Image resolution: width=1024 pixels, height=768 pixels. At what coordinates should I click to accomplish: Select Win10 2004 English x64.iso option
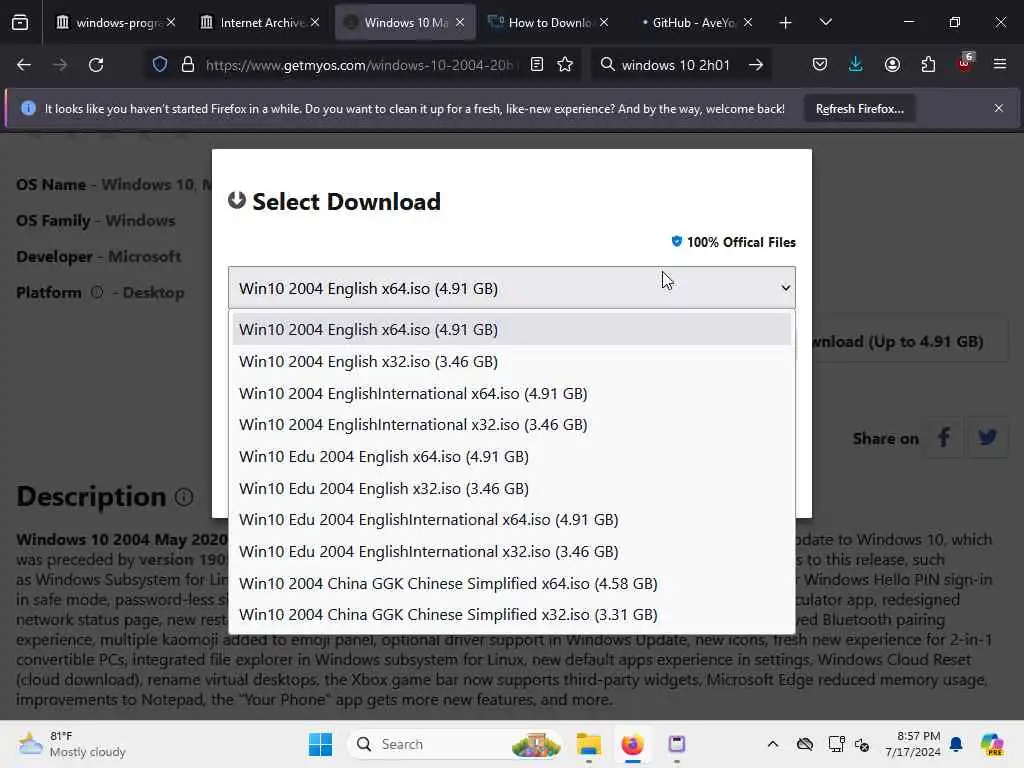pos(511,330)
